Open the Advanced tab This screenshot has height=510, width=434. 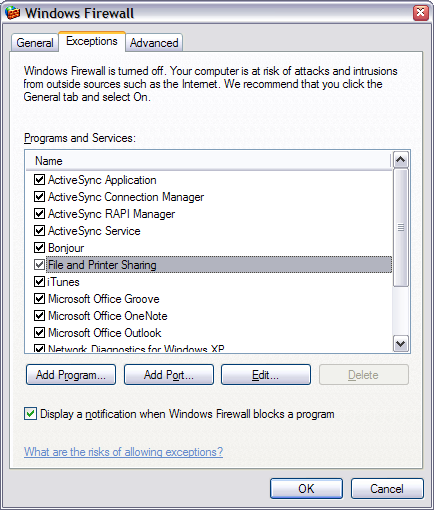[x=154, y=43]
